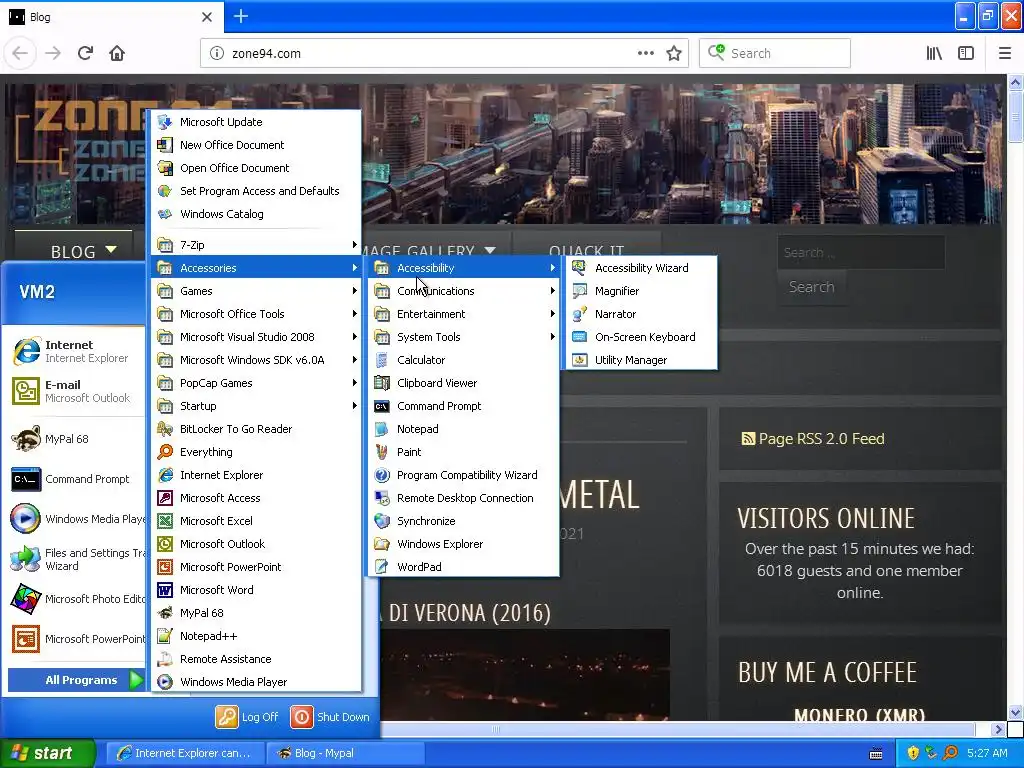Open Microsoft Access
Viewport: 1024px width, 768px height.
[256, 498]
